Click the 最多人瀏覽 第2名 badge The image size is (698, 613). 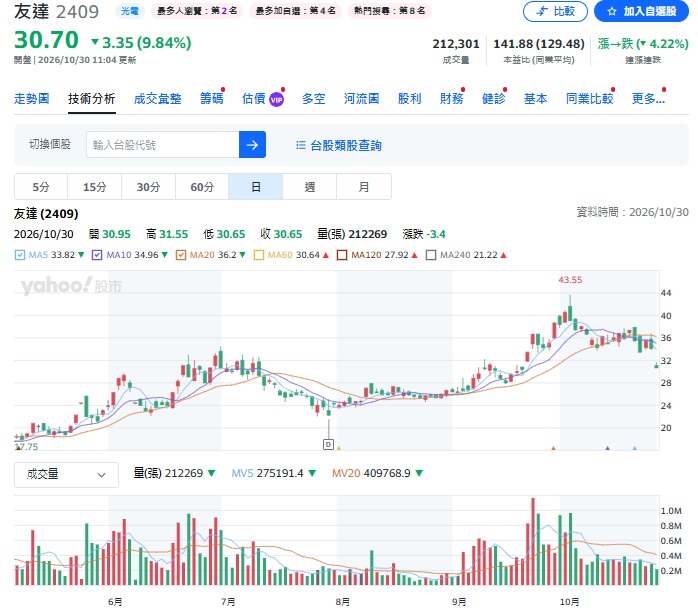[x=197, y=11]
